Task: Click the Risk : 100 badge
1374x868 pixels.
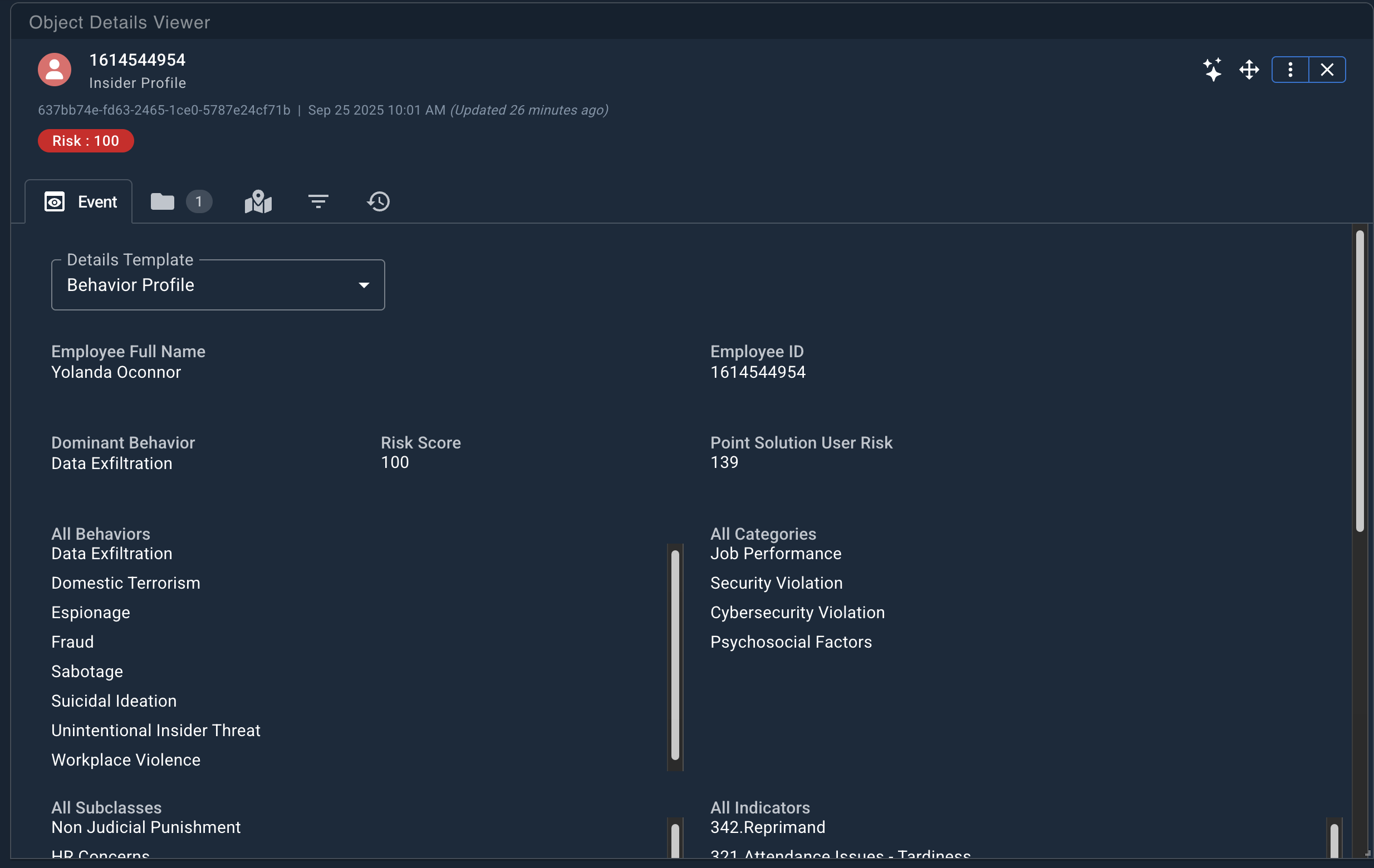Action: coord(86,140)
